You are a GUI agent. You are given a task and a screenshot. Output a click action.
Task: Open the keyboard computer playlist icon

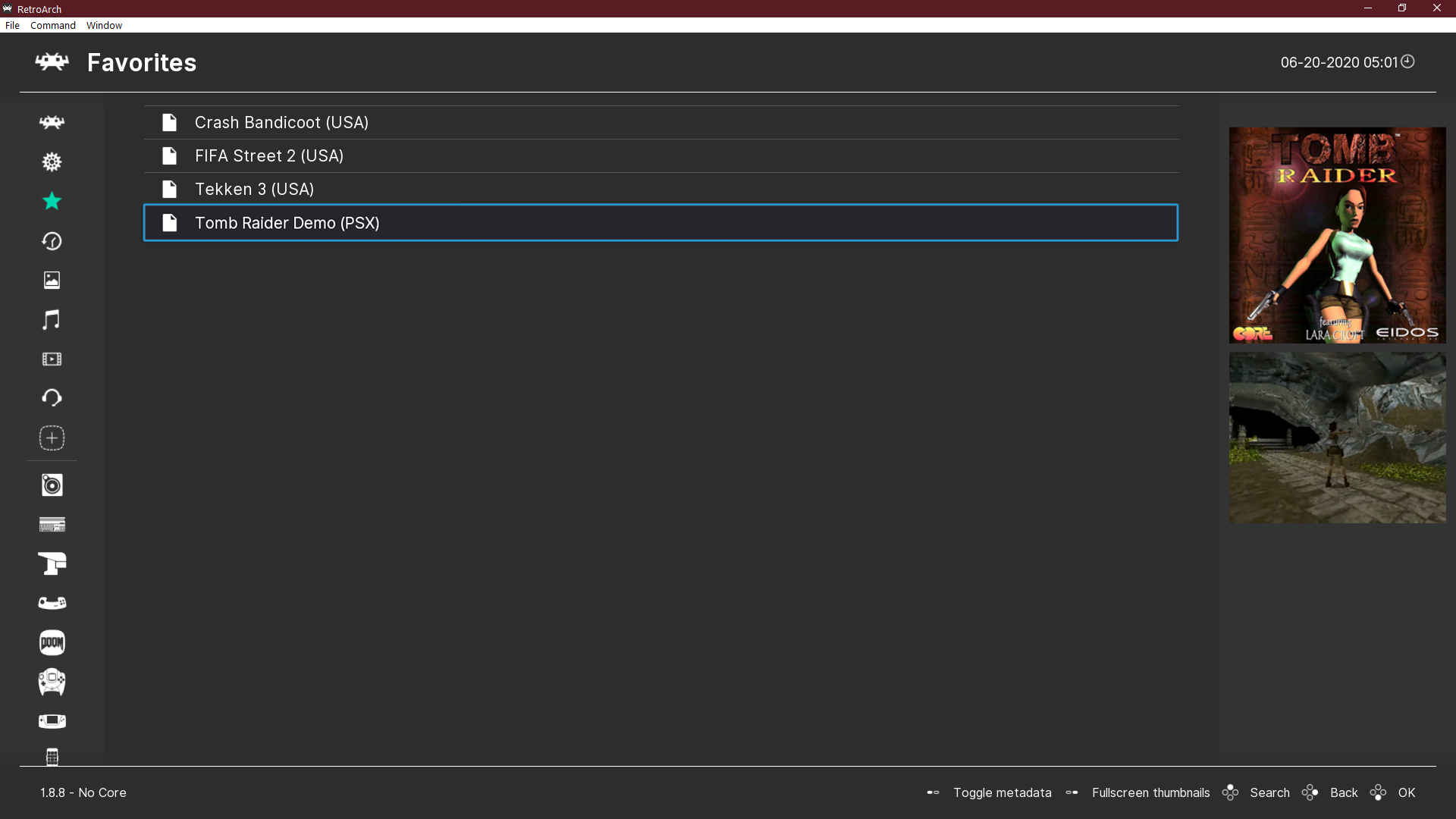coord(52,524)
